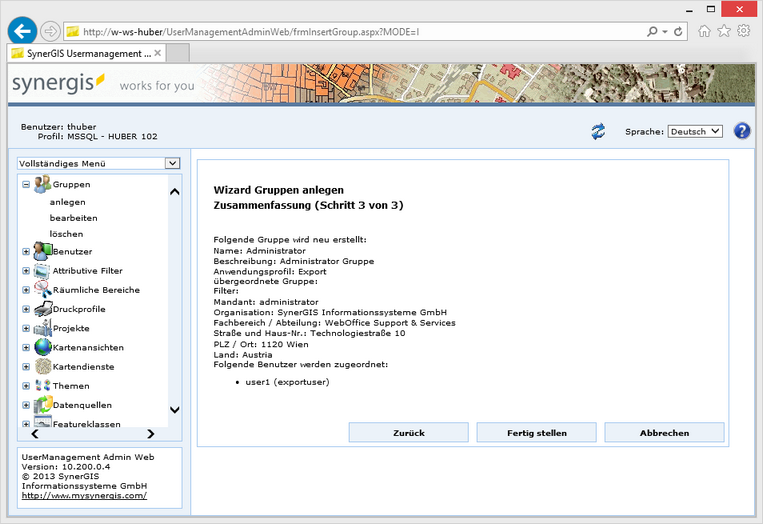Screen dimensions: 763x524
Task: Click the browser address bar URL
Action: [x=300, y=32]
